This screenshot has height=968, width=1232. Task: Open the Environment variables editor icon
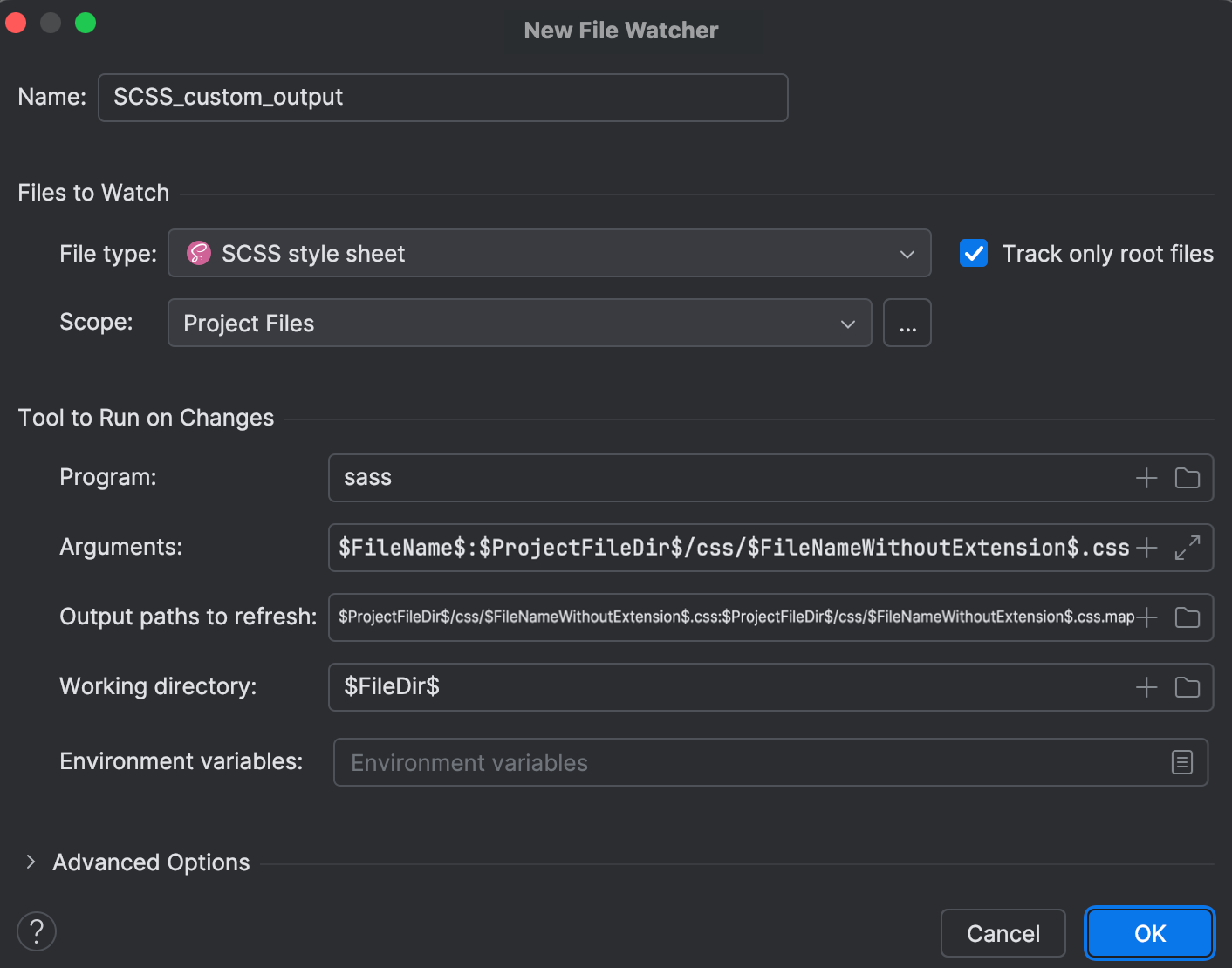point(1182,762)
